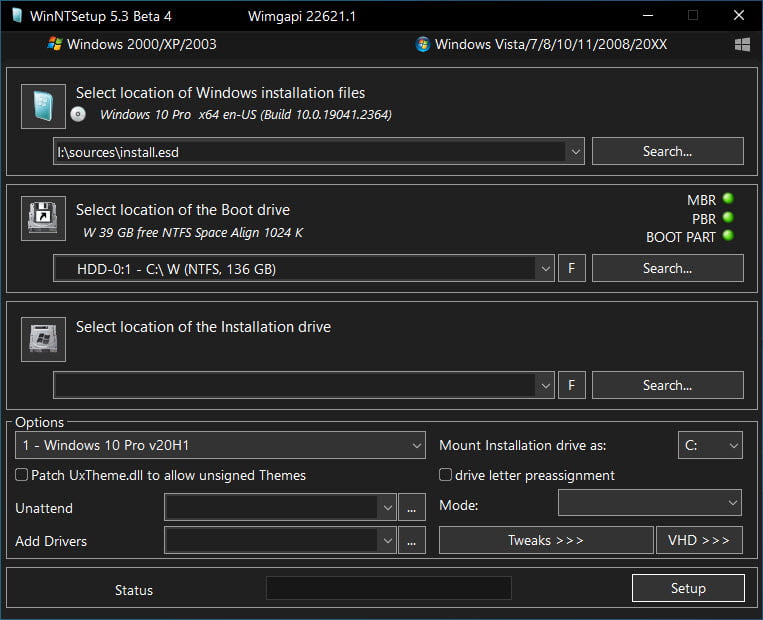
Task: Open the VHD >>> options
Action: point(699,540)
